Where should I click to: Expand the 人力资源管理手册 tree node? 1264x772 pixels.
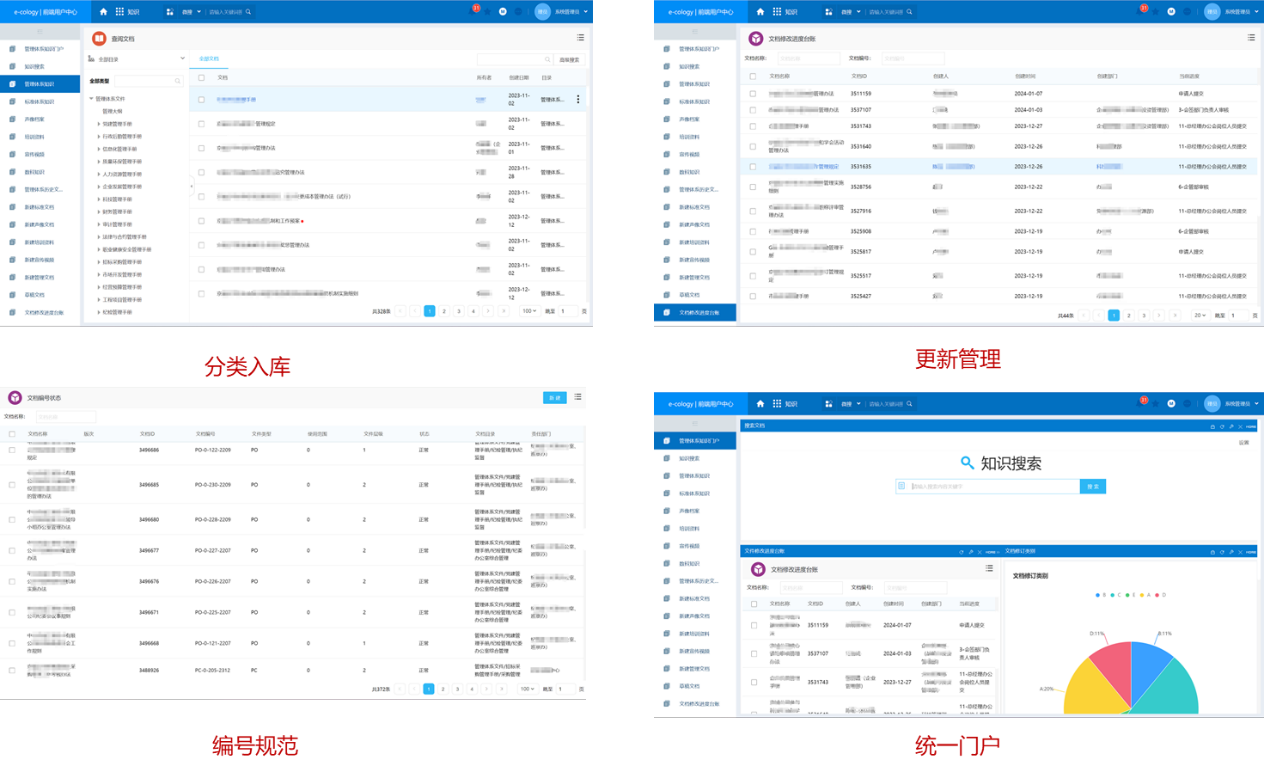pos(98,174)
